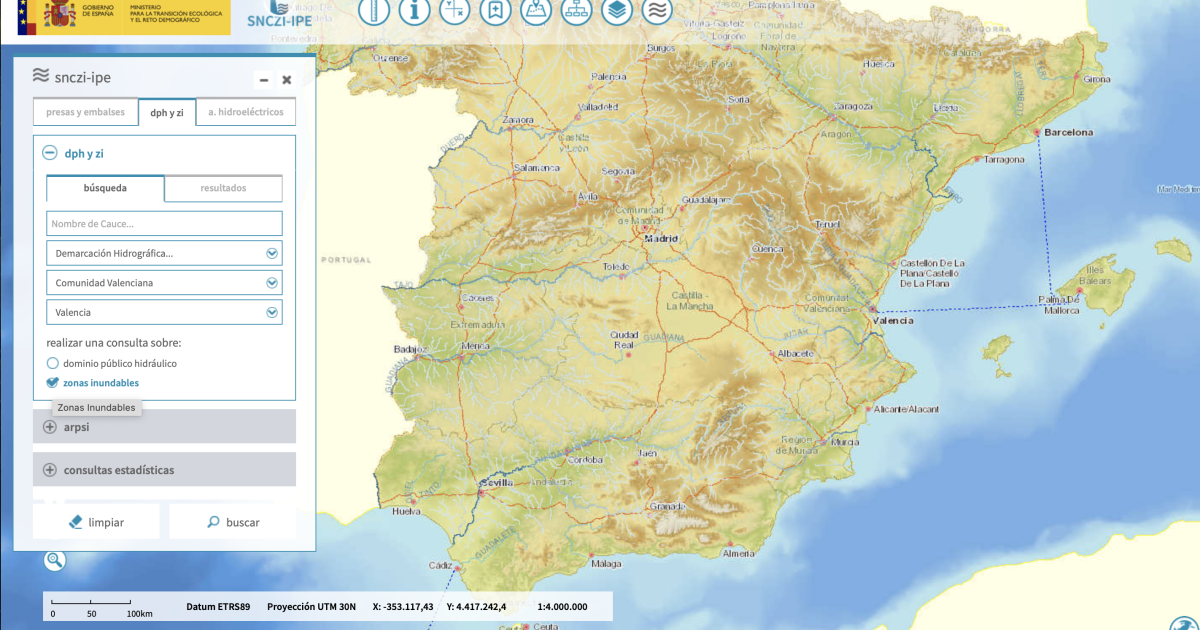
Task: Toggle the magnifier tool near bottom left
Action: click(54, 561)
